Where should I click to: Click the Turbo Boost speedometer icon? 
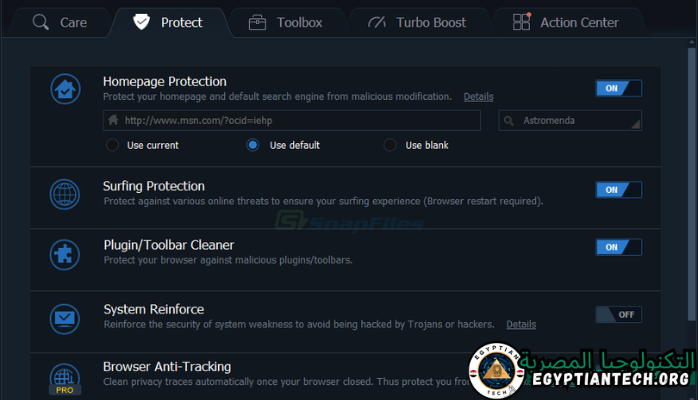coord(376,22)
